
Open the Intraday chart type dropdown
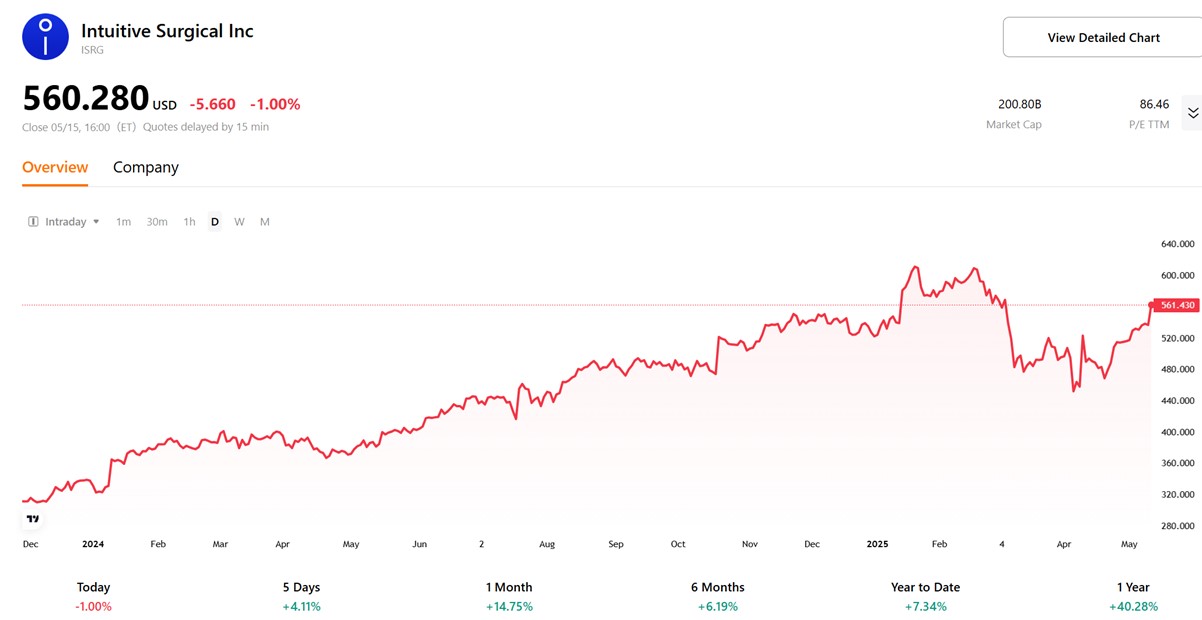[x=68, y=222]
